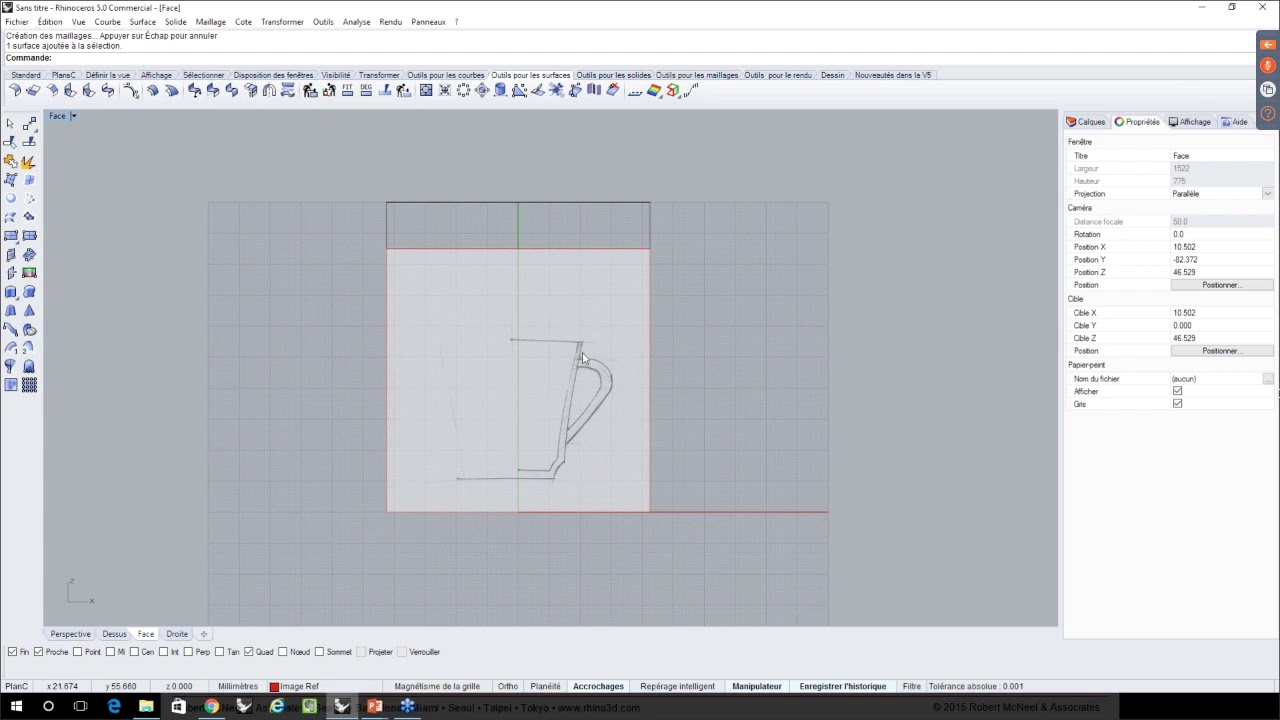The image size is (1280, 720).
Task: Switch to the Droite viewport tab
Action: coord(177,634)
